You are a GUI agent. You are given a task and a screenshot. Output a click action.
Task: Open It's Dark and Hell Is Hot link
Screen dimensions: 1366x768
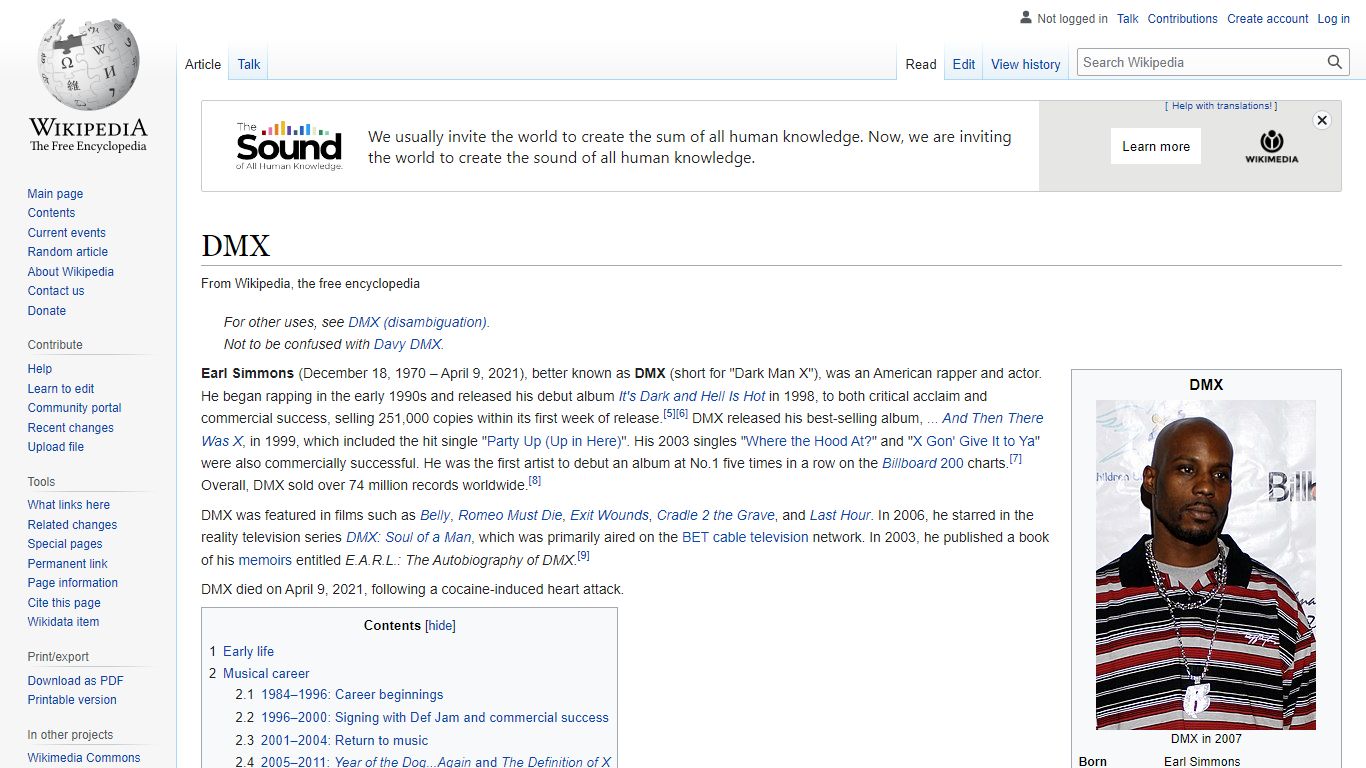tap(692, 396)
